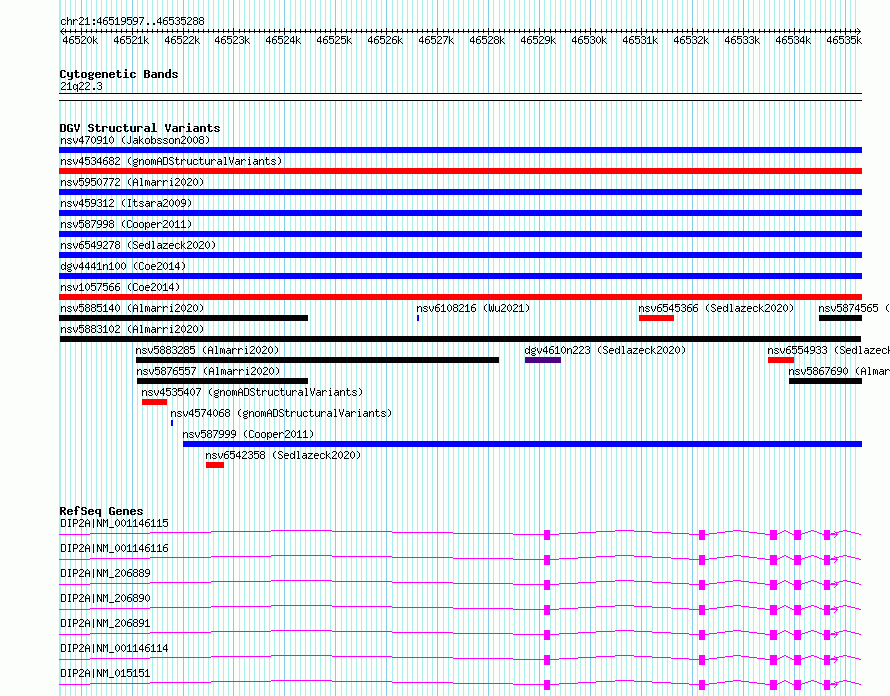This screenshot has height=696, width=890.
Task: Select the nsv4534682 gnomADStructuralVariants label
Action: pos(171,161)
